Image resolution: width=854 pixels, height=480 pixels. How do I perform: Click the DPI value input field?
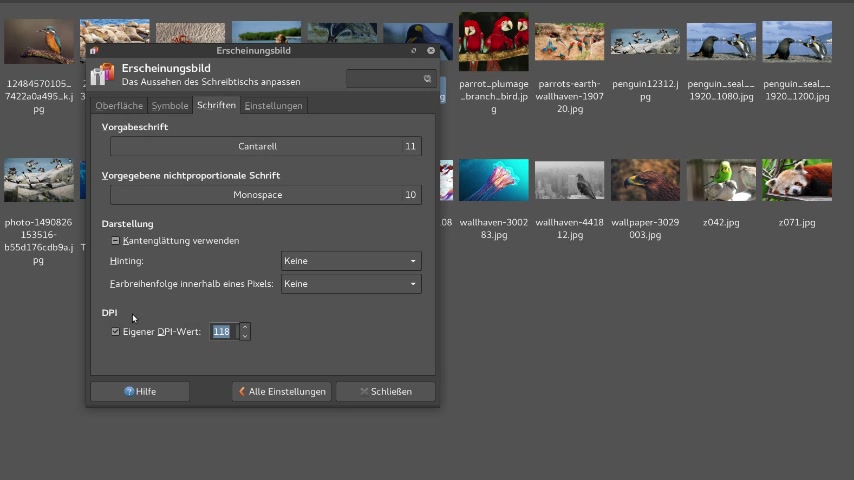[222, 332]
